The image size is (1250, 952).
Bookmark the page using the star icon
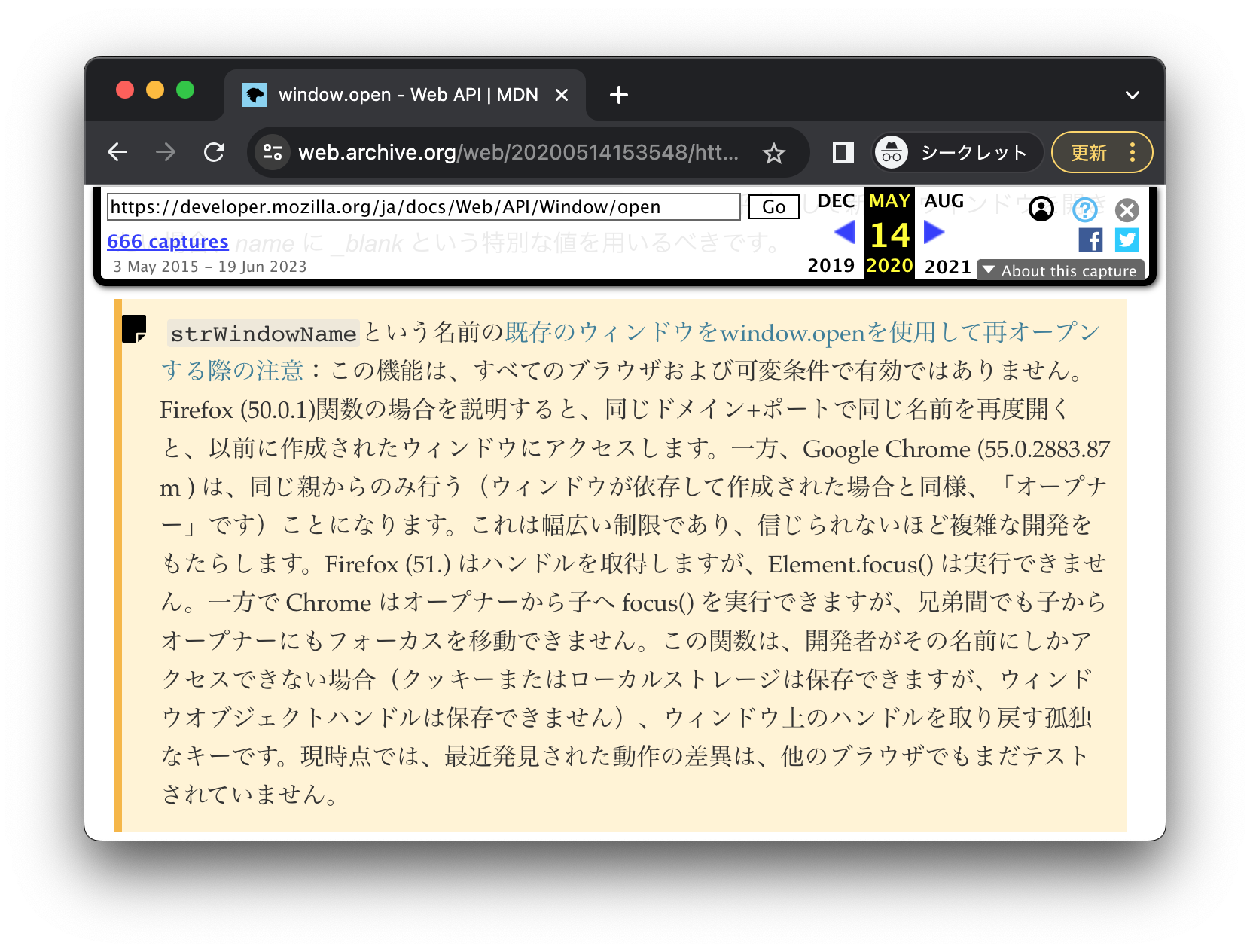tap(775, 151)
